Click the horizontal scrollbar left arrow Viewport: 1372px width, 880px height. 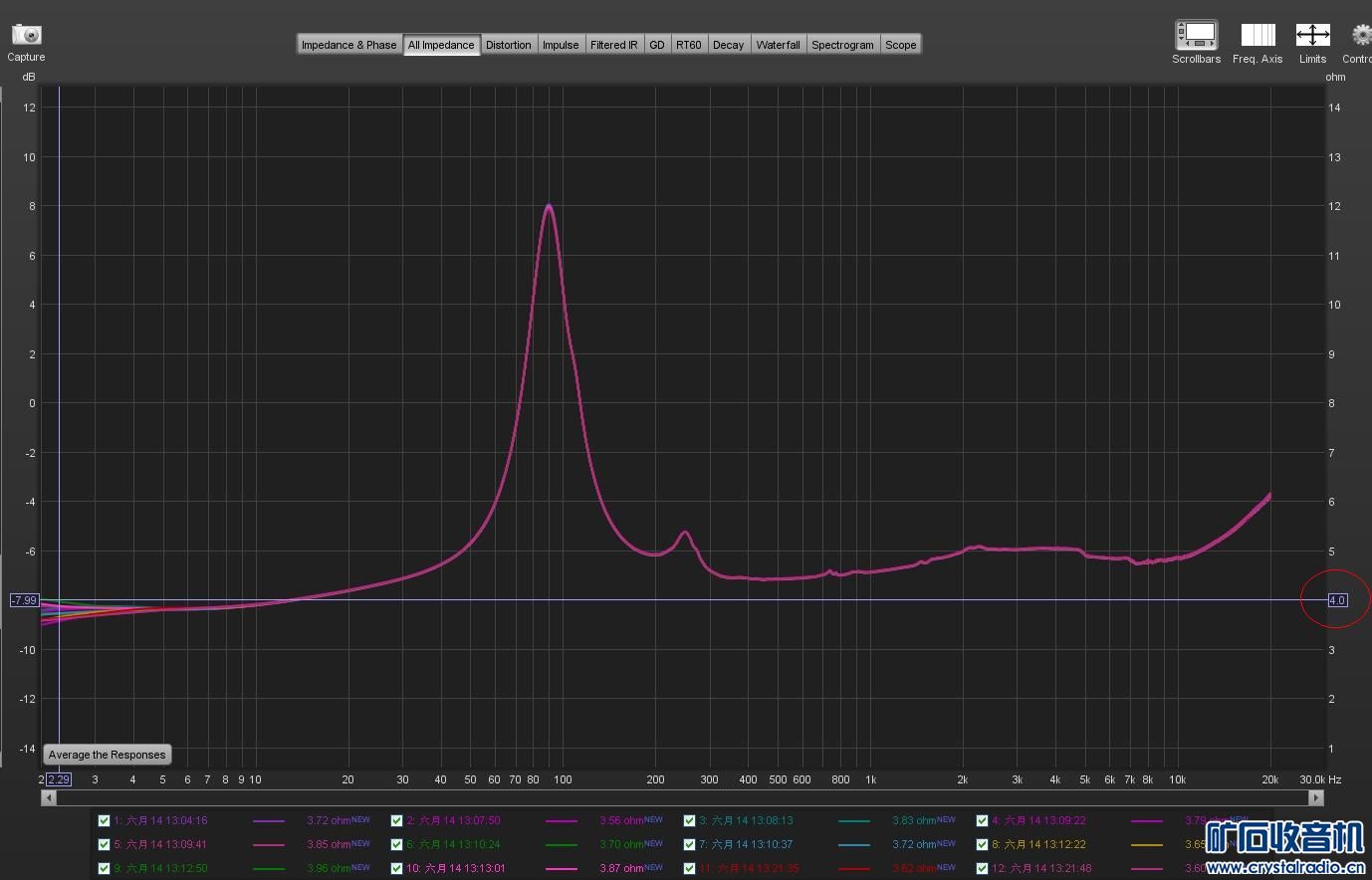coord(48,797)
